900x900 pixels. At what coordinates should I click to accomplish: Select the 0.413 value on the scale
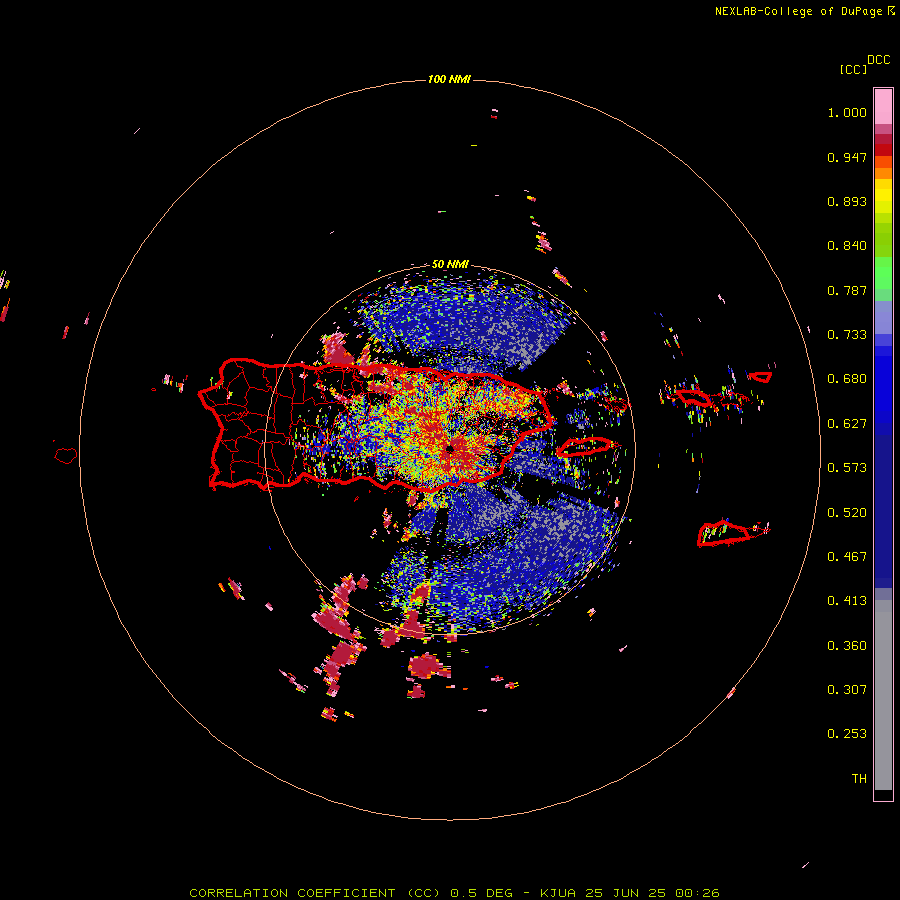(847, 601)
